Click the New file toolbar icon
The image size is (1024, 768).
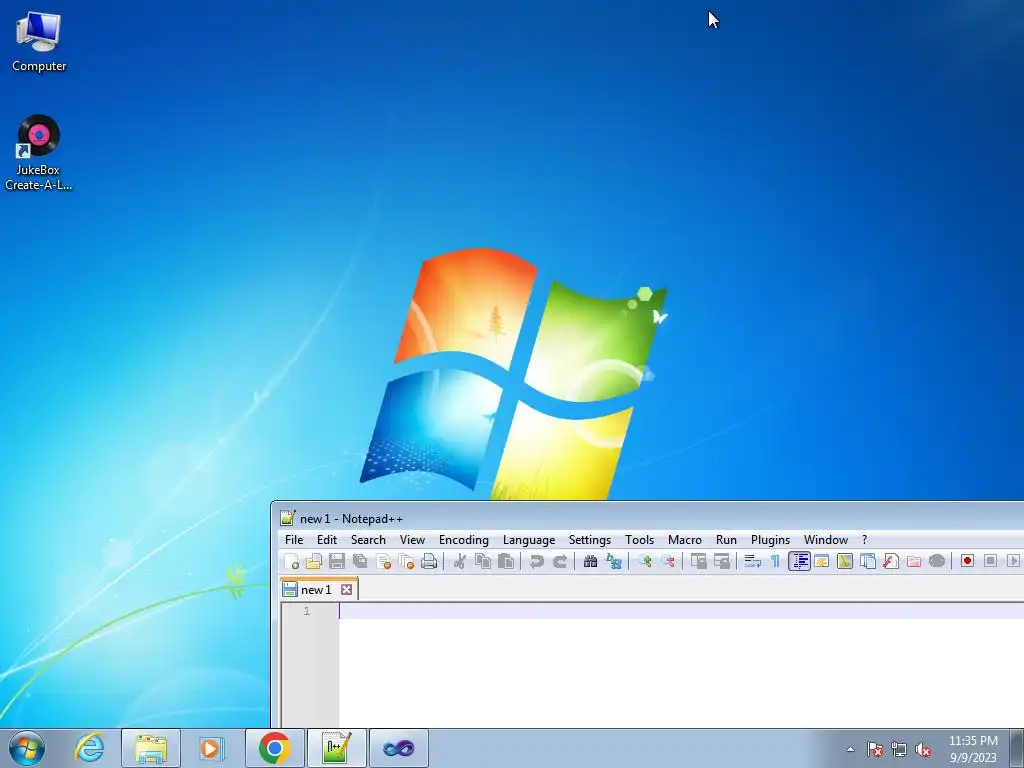click(292, 562)
